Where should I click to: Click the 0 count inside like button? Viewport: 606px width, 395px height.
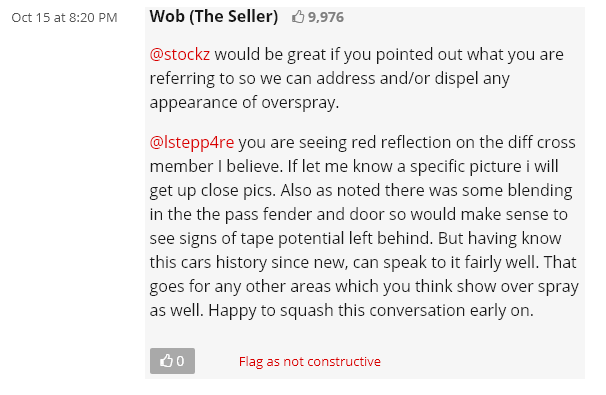point(180,361)
